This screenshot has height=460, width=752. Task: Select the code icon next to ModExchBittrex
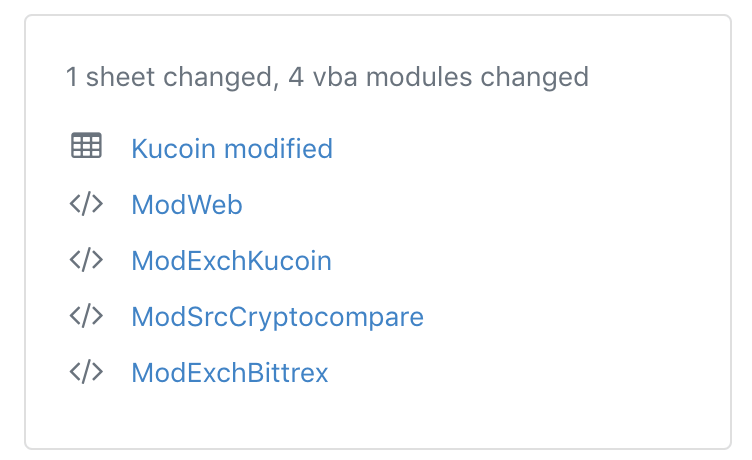(86, 372)
